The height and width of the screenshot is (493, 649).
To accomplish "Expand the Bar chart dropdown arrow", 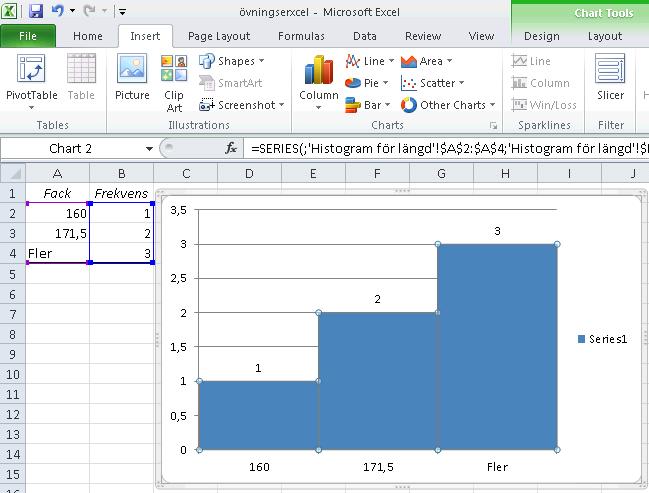I will (x=387, y=105).
